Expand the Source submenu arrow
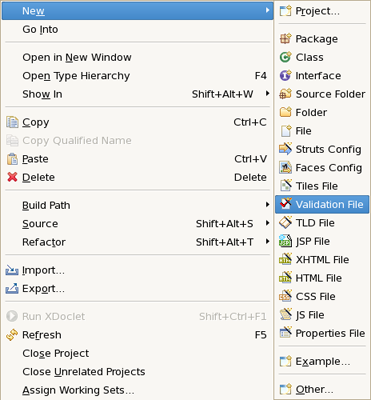The image size is (371, 400). [x=267, y=223]
